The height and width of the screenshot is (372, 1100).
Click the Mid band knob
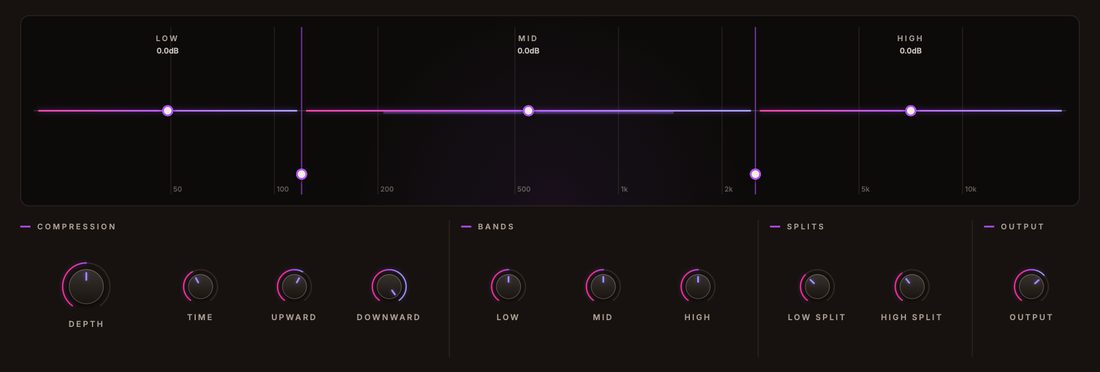pos(603,286)
